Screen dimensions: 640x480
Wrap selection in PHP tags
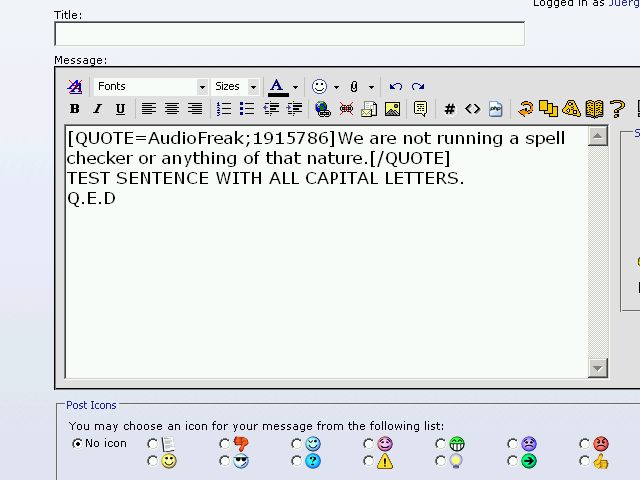point(496,109)
